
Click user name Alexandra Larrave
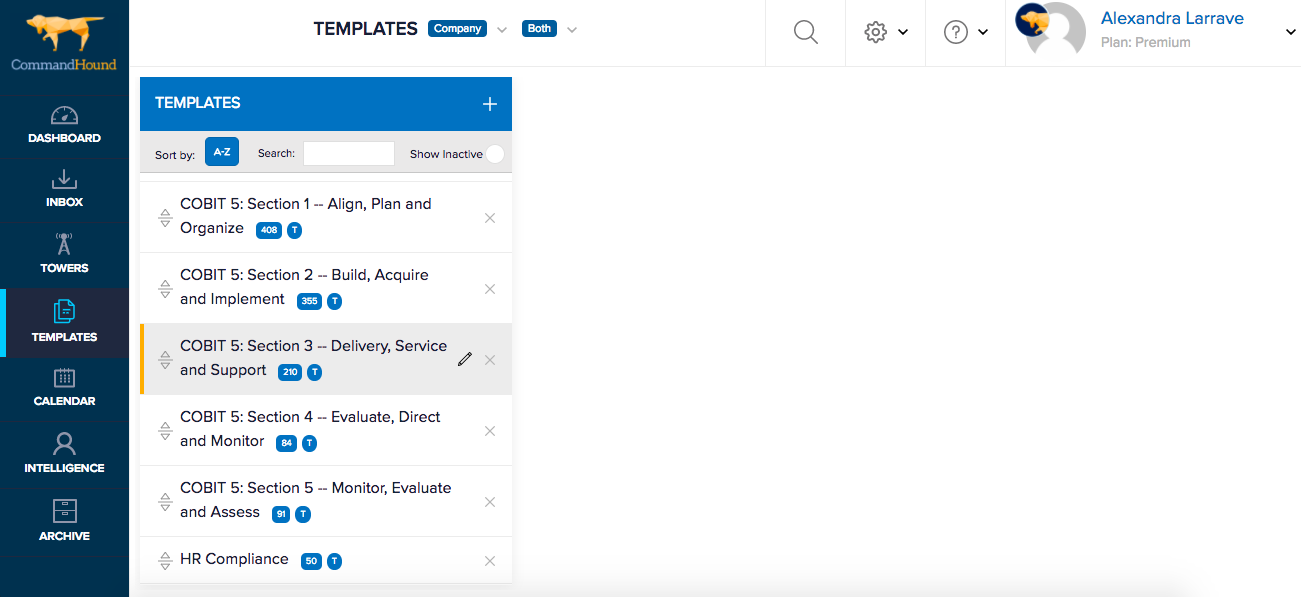tap(1172, 18)
